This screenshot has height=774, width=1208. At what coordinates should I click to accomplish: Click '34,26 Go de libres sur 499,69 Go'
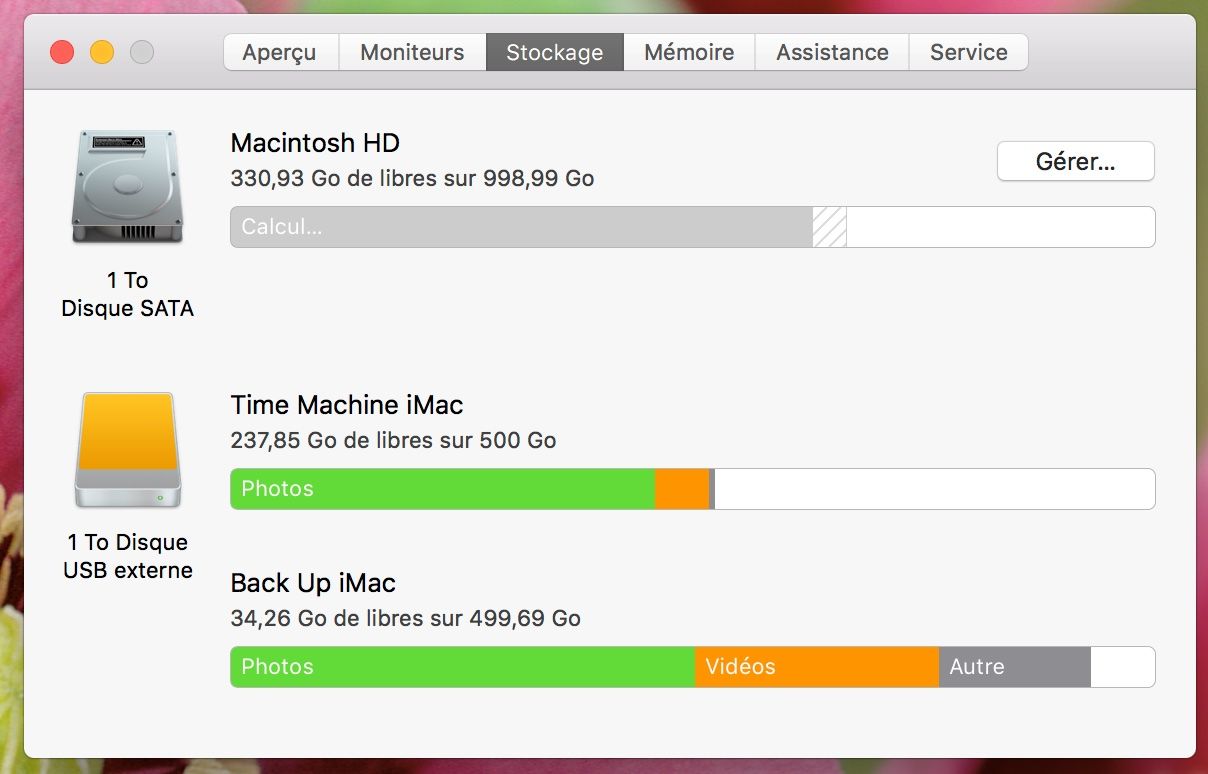[x=405, y=619]
